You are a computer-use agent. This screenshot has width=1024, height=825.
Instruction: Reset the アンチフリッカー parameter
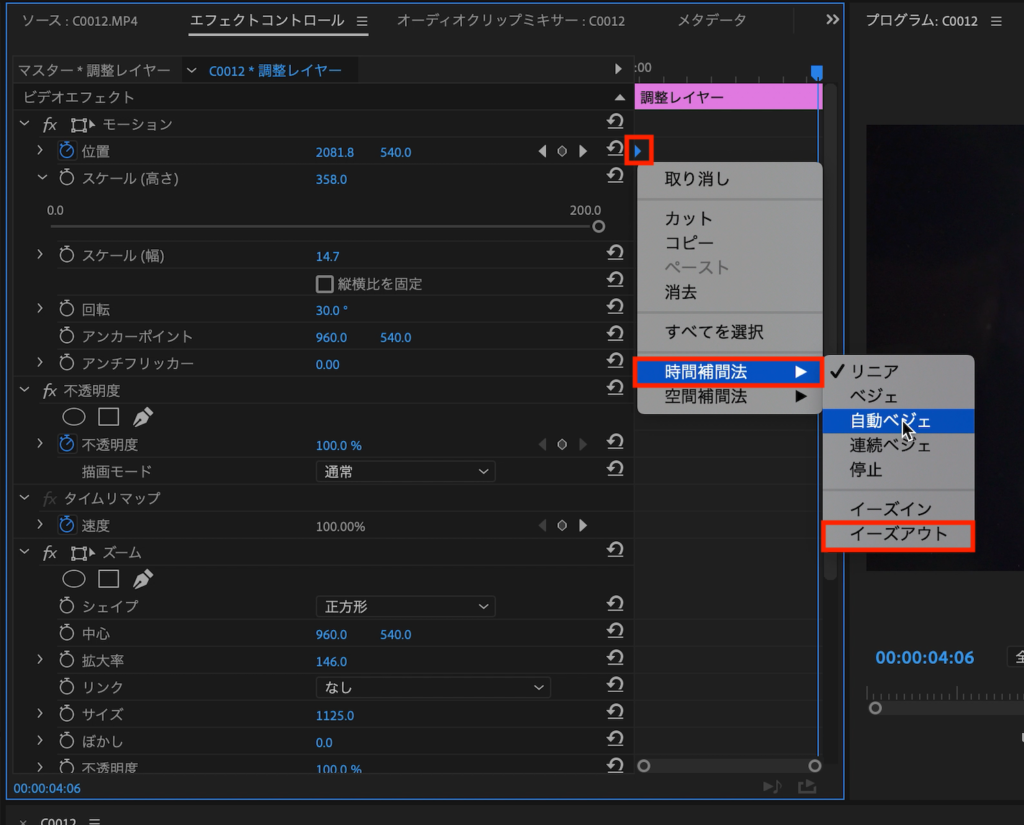[615, 361]
